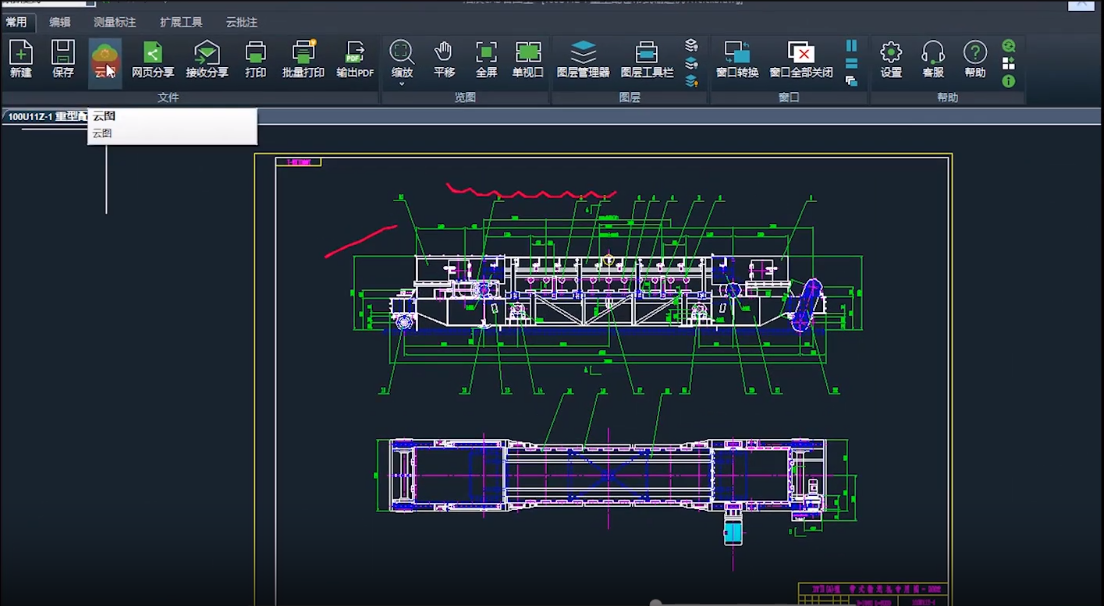Open the 编辑 ribbon tab
This screenshot has height=606, width=1104.
[x=60, y=22]
